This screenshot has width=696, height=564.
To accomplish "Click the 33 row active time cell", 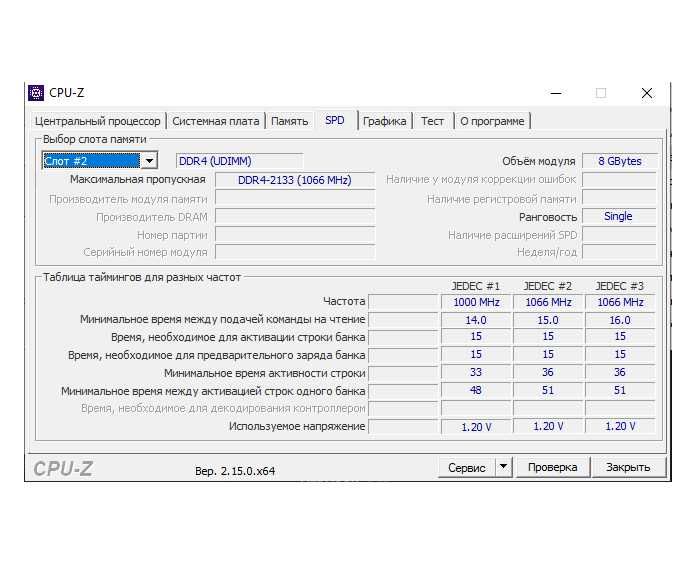I will [476, 372].
